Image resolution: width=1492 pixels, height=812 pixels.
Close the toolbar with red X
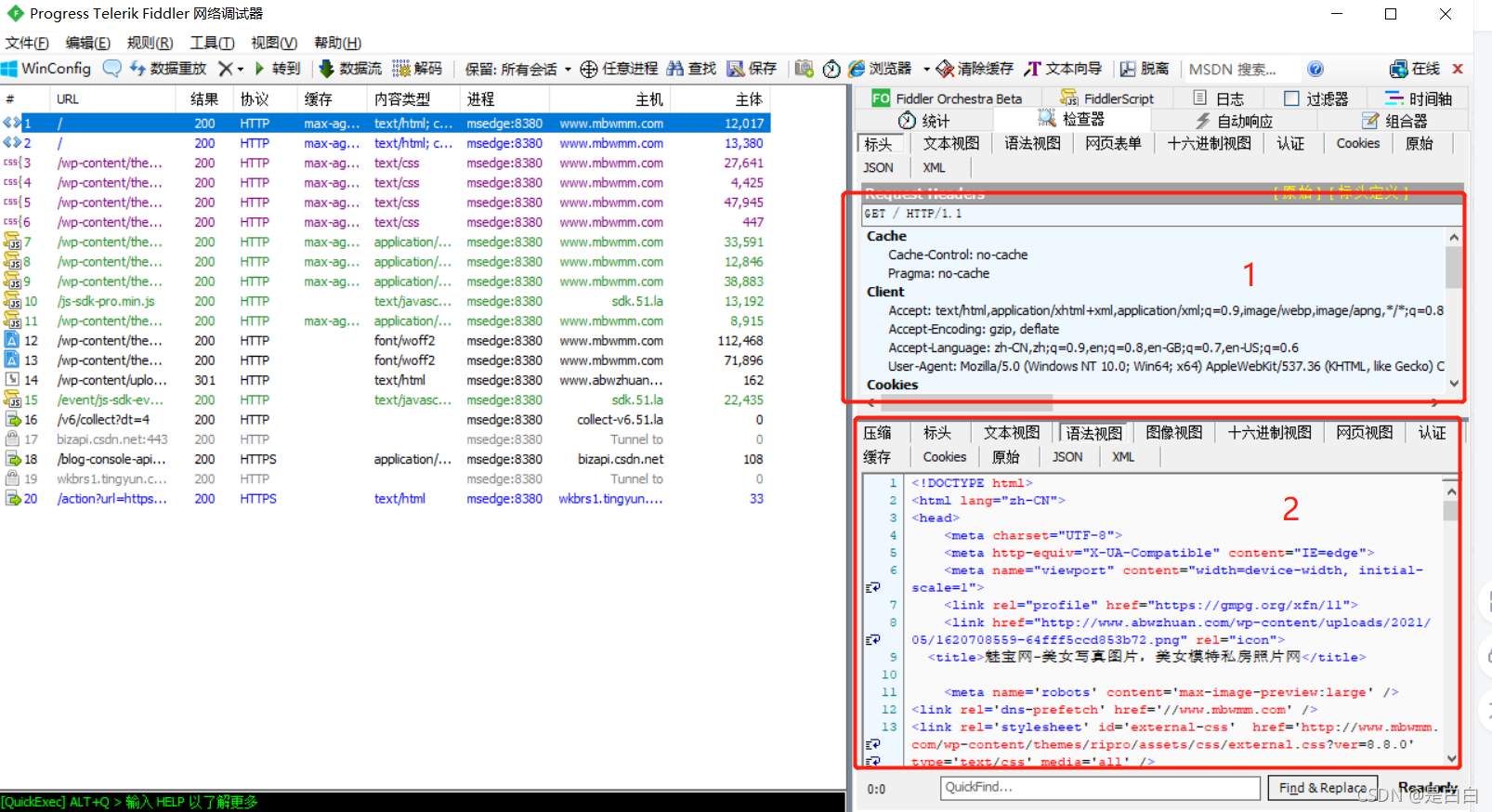(x=1458, y=69)
